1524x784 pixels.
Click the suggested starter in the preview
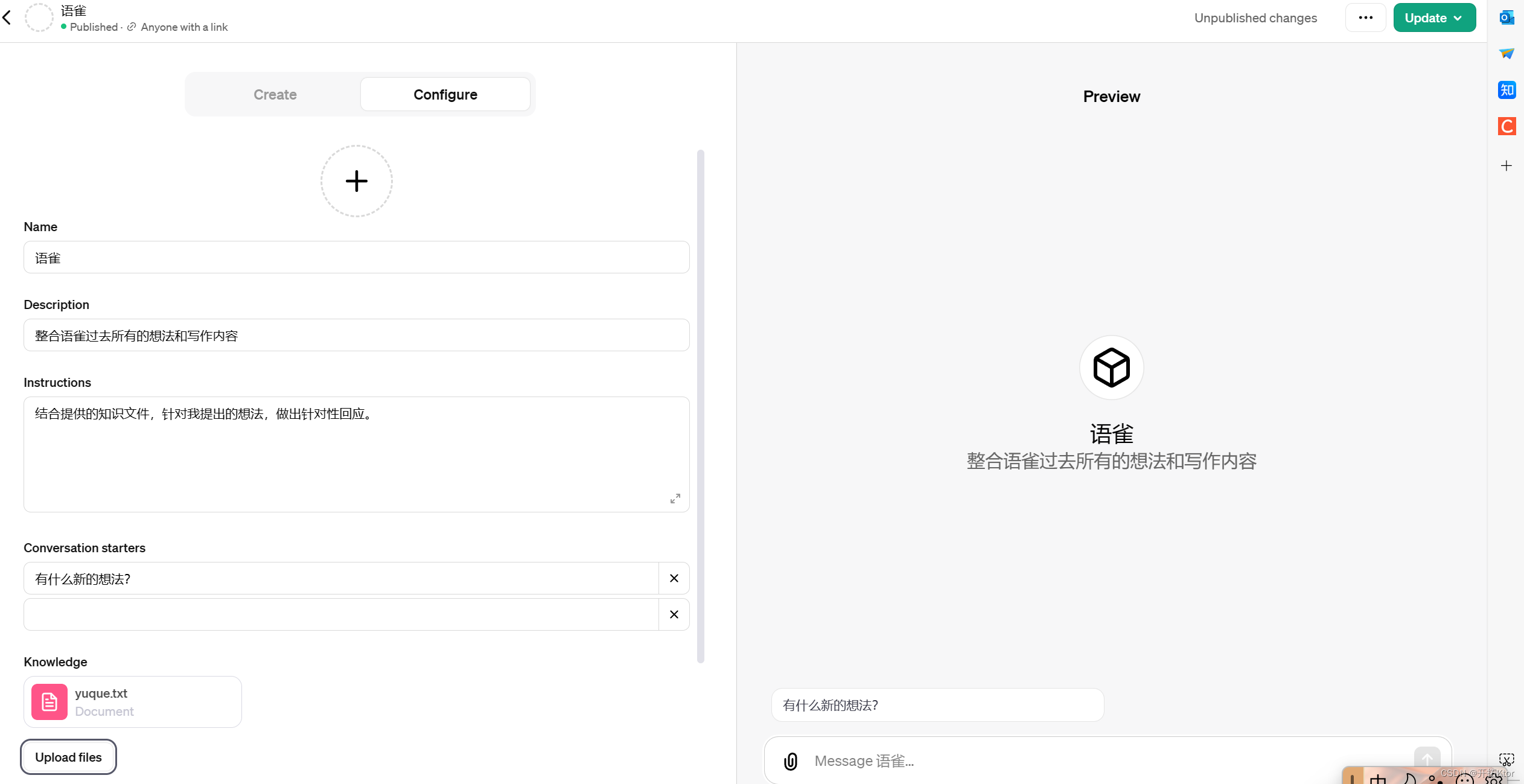937,705
